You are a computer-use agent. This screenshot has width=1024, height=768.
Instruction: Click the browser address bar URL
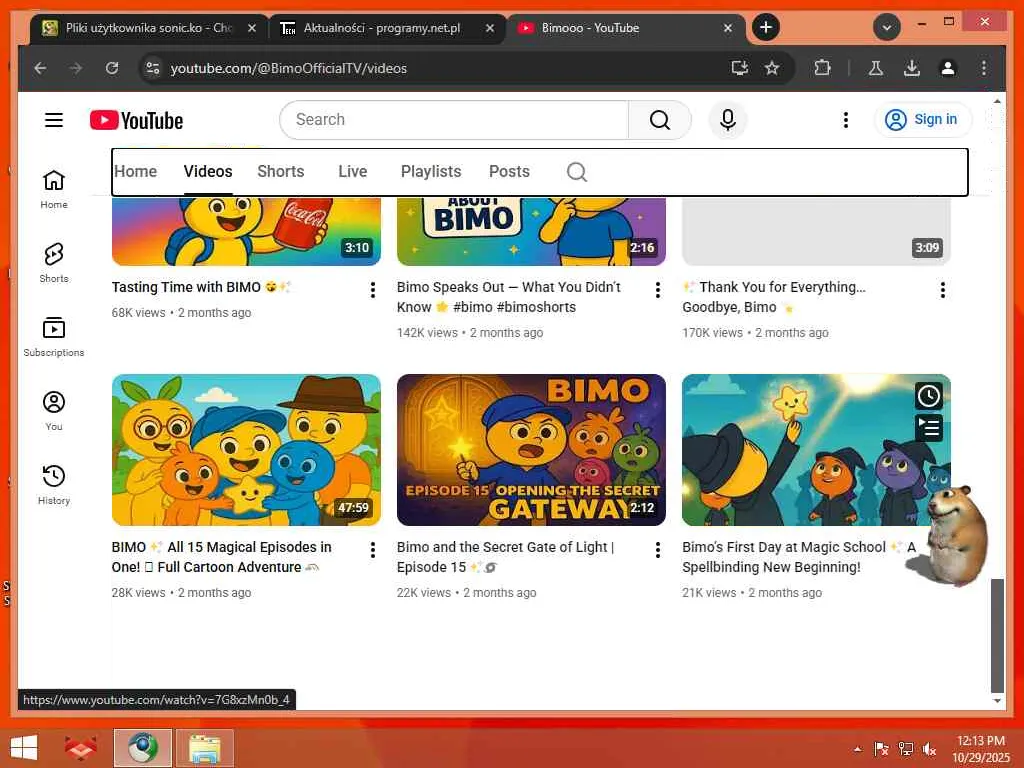click(289, 68)
